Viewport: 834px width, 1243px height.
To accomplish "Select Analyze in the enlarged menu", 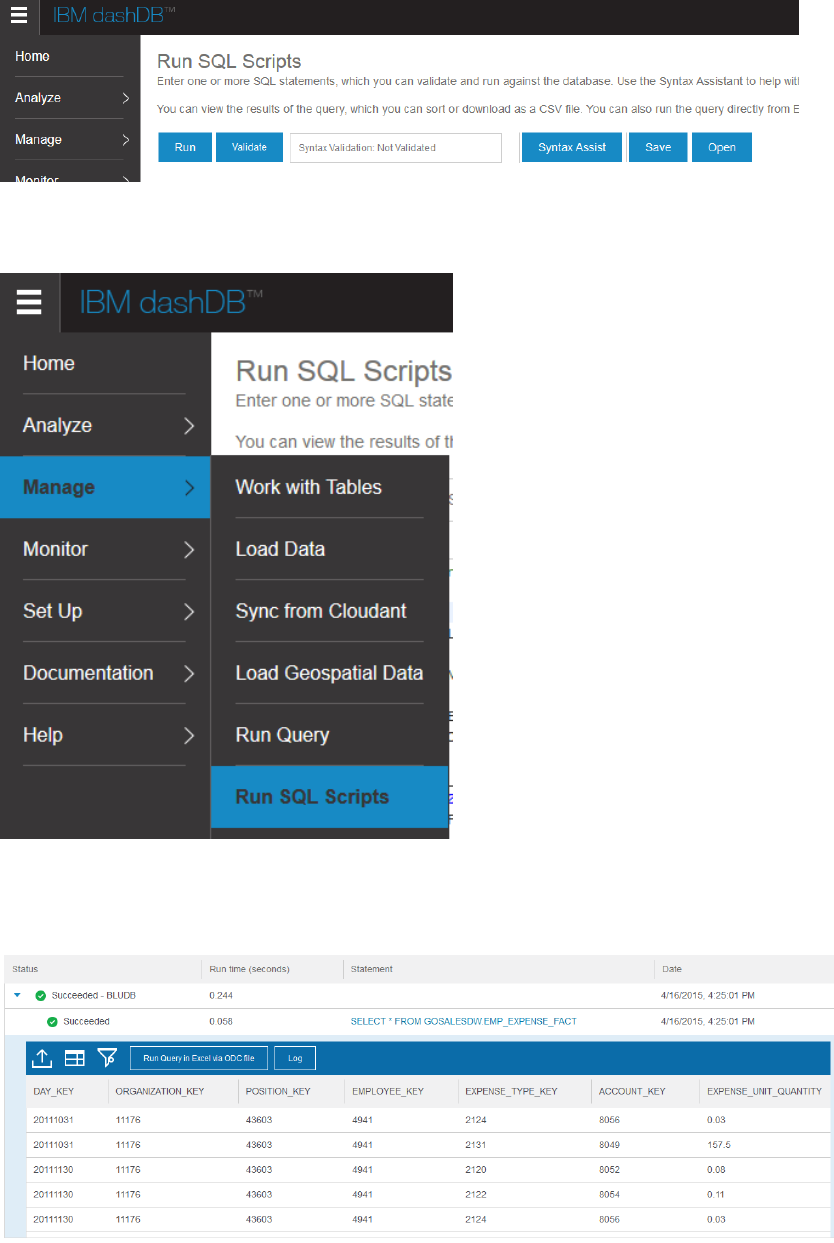I will 57,426.
